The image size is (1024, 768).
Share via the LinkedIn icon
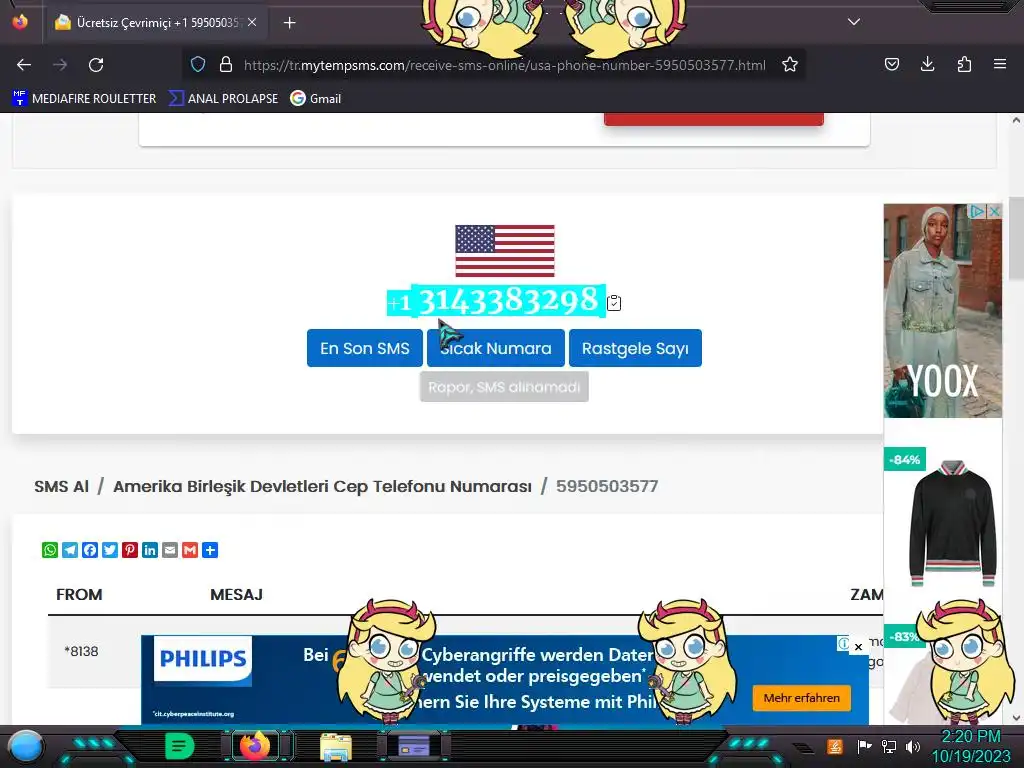pyautogui.click(x=150, y=550)
